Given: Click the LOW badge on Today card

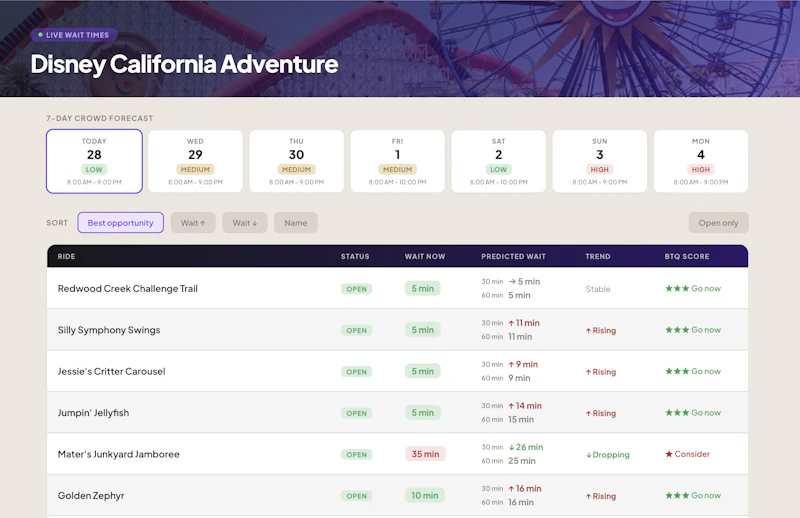Looking at the screenshot, I should tap(94, 169).
